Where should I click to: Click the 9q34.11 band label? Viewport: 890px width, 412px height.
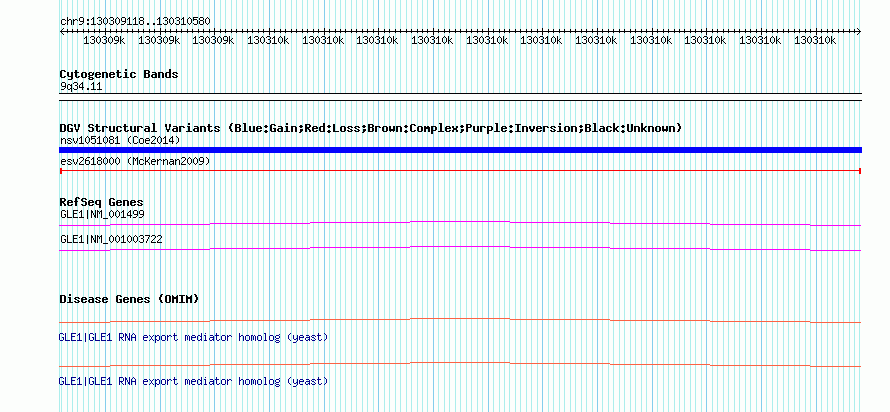pyautogui.click(x=81, y=87)
